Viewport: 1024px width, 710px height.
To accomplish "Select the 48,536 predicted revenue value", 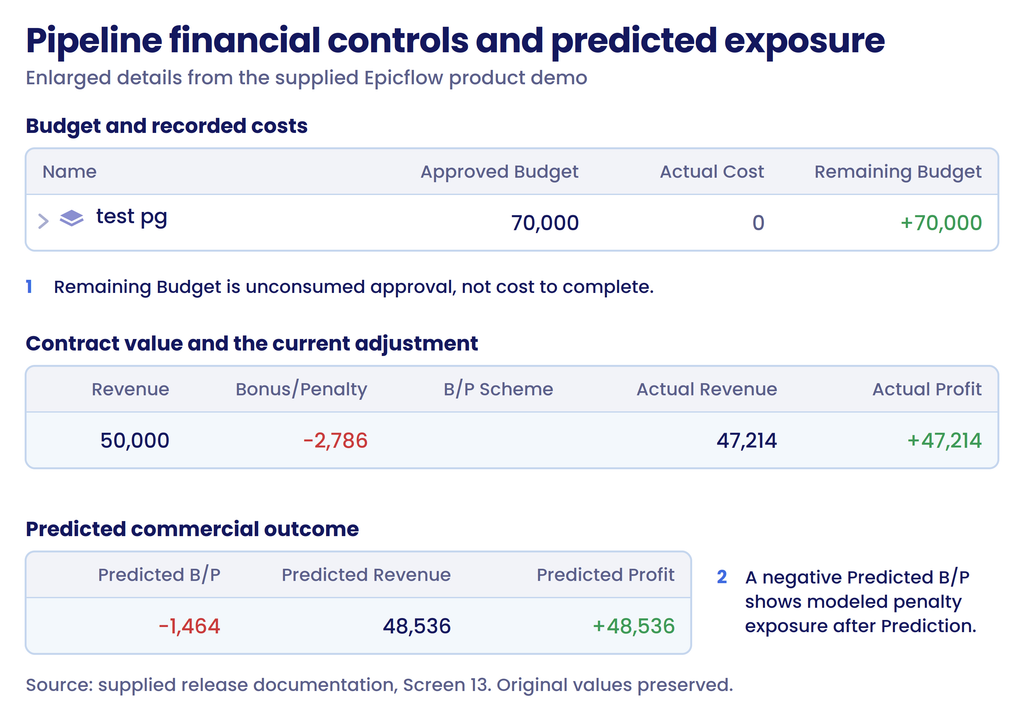I will pyautogui.click(x=417, y=626).
